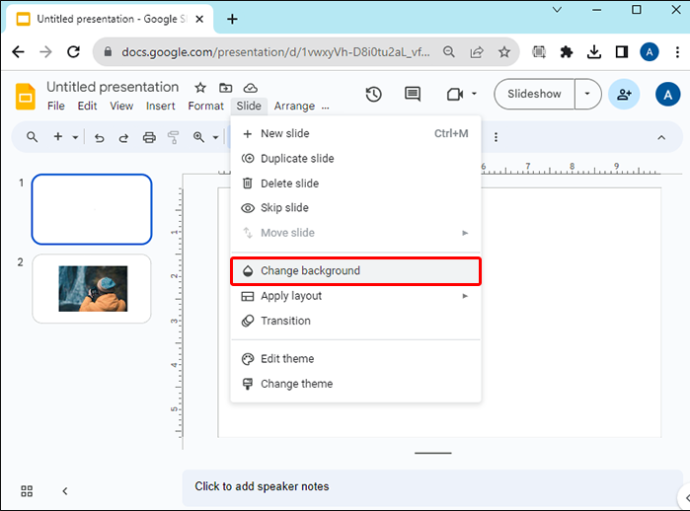The width and height of the screenshot is (690, 511).
Task: Bookmark this page star icon
Action: 504,52
